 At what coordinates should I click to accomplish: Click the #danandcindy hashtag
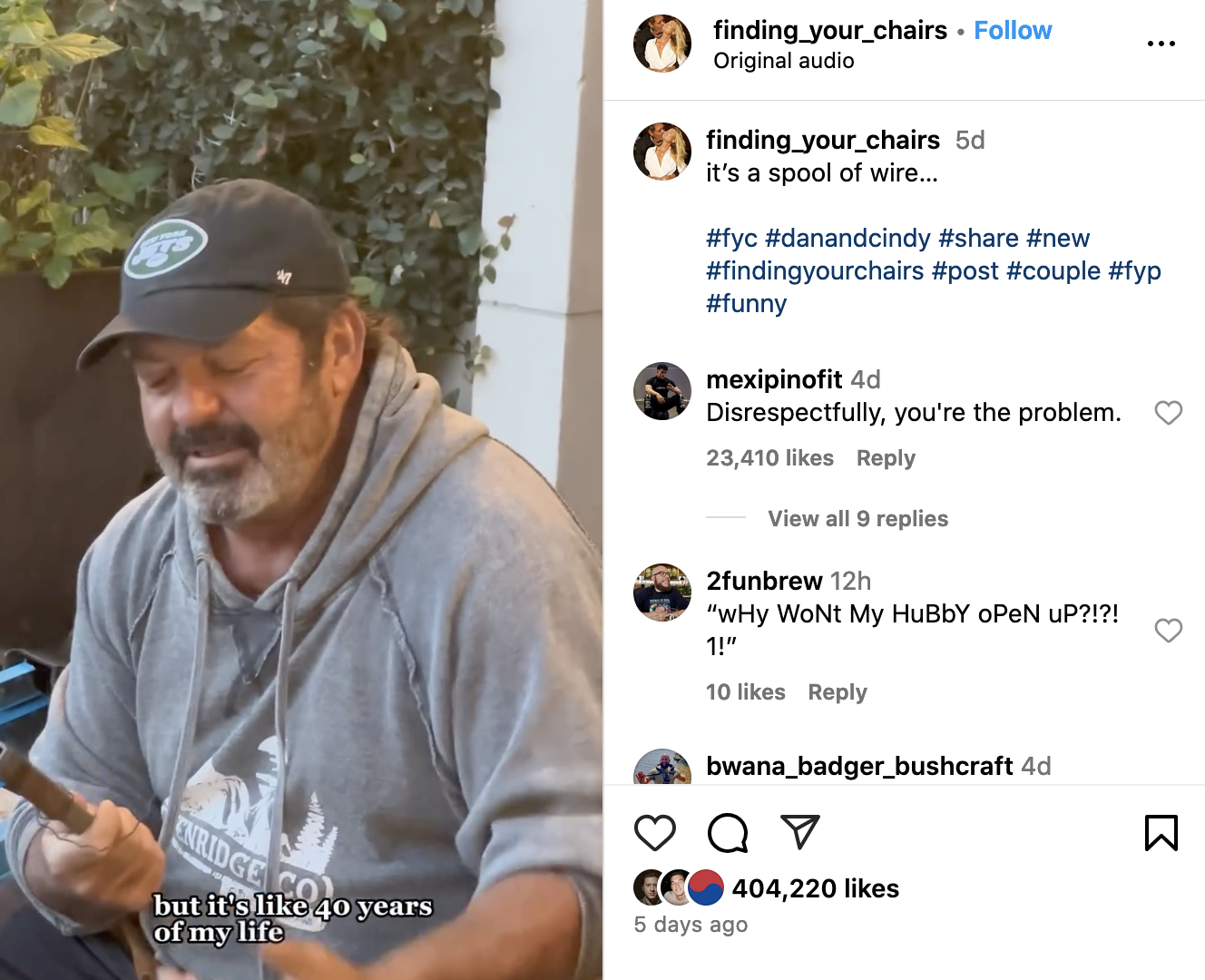coord(847,238)
